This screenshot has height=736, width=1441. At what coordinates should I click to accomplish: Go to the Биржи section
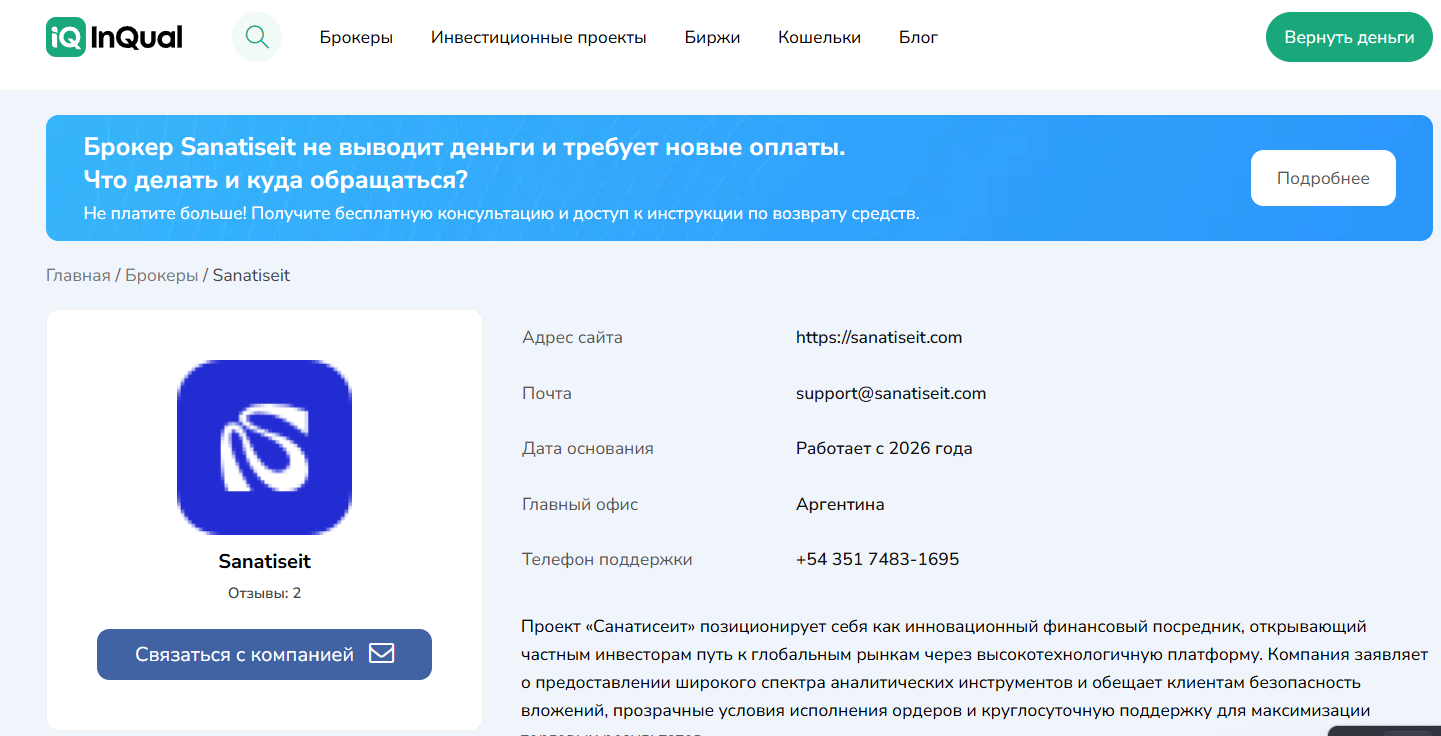coord(712,38)
